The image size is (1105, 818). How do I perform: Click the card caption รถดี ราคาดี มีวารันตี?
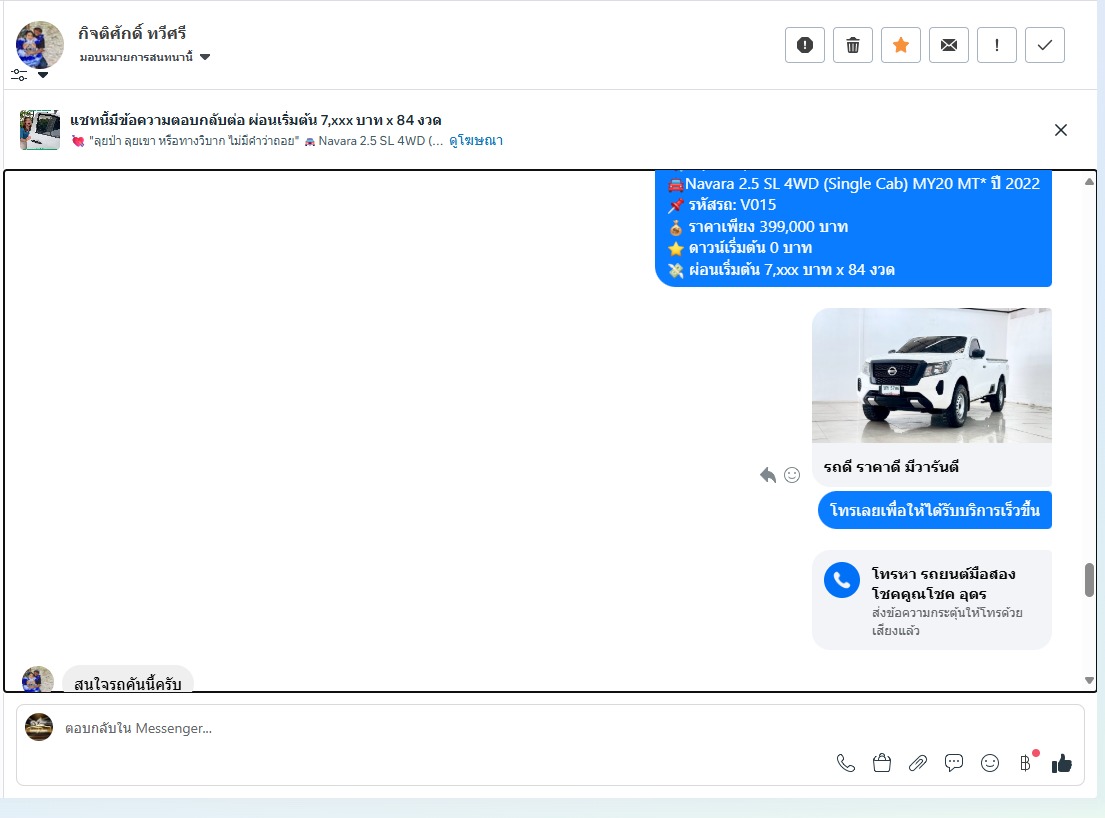click(x=891, y=467)
